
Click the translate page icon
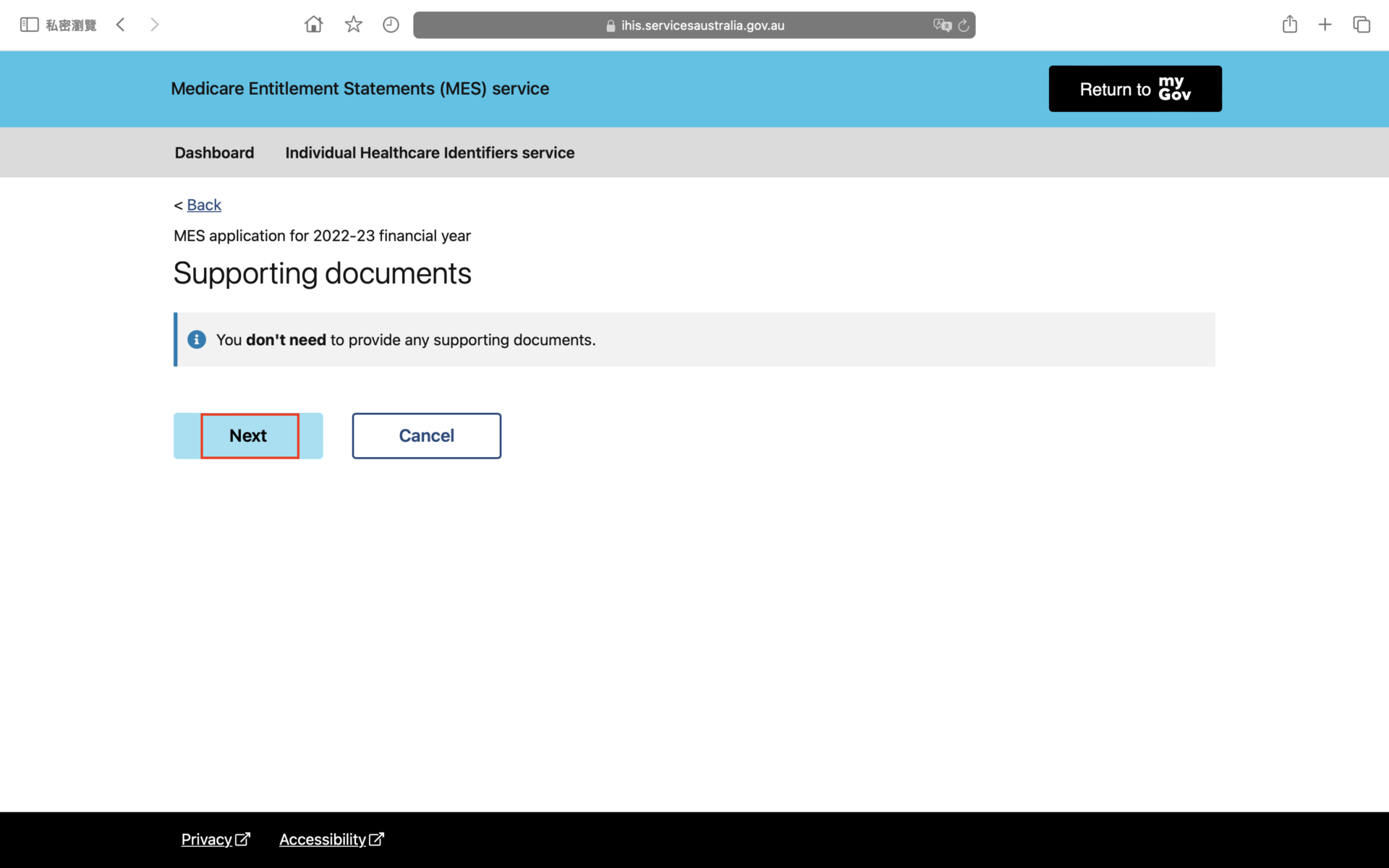coord(942,25)
